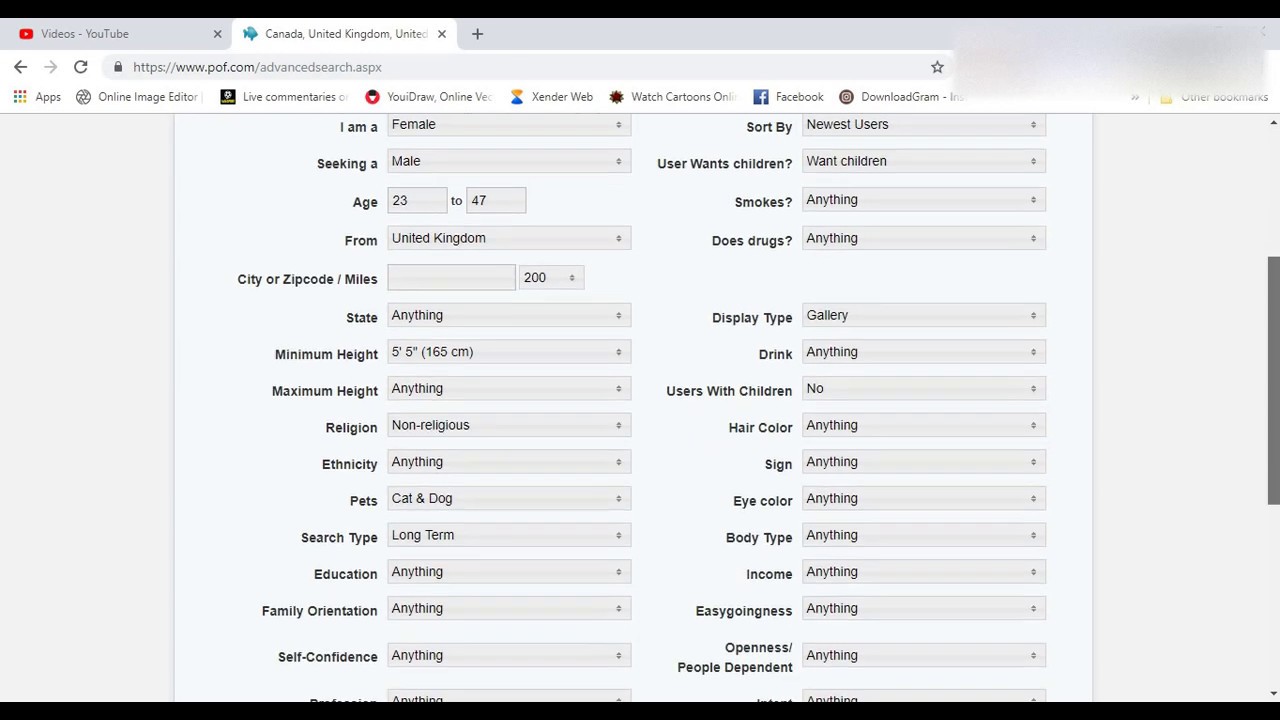
Task: Open Facebook bookmark
Action: coord(789,97)
